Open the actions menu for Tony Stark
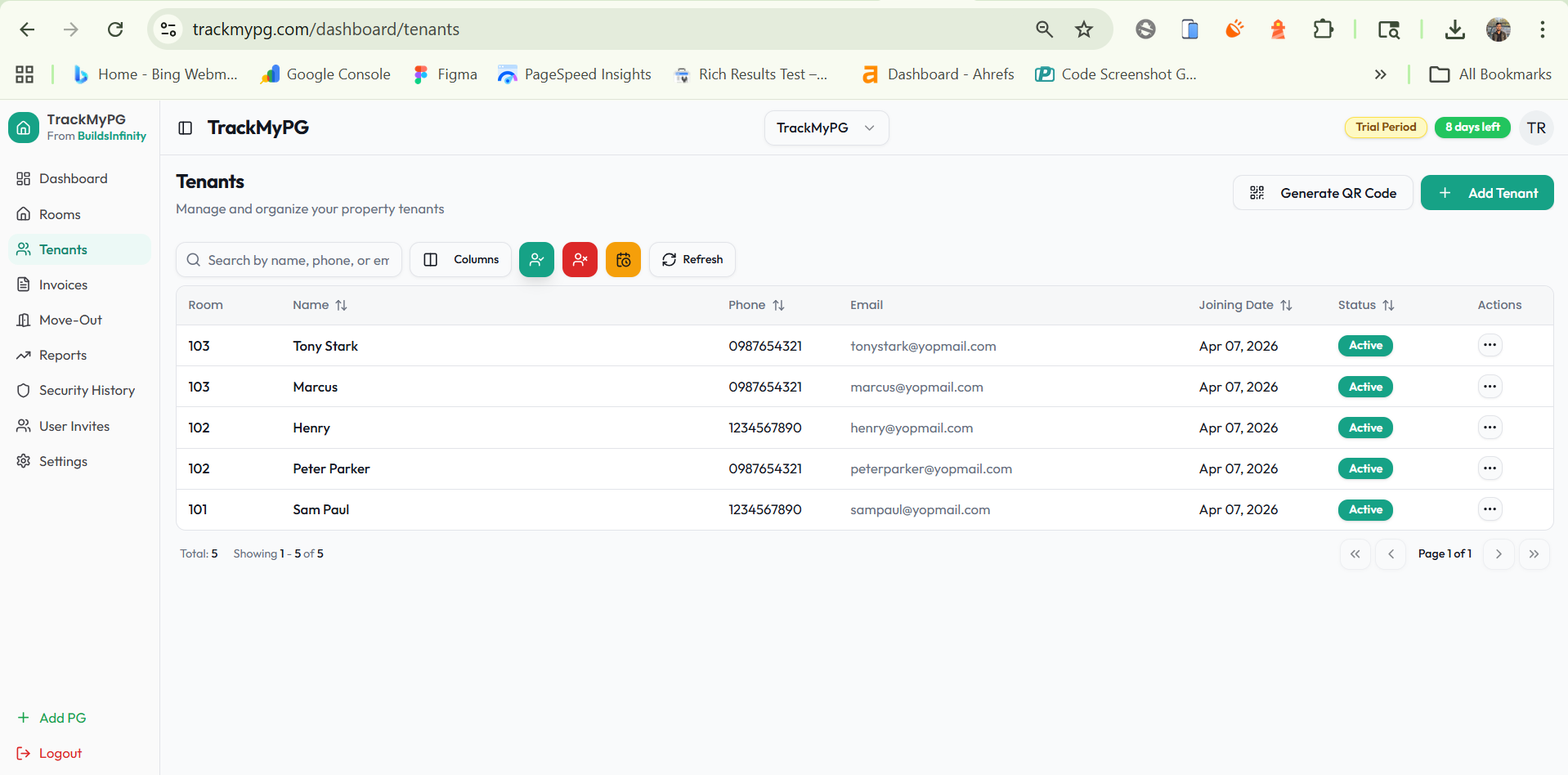 [1490, 345]
